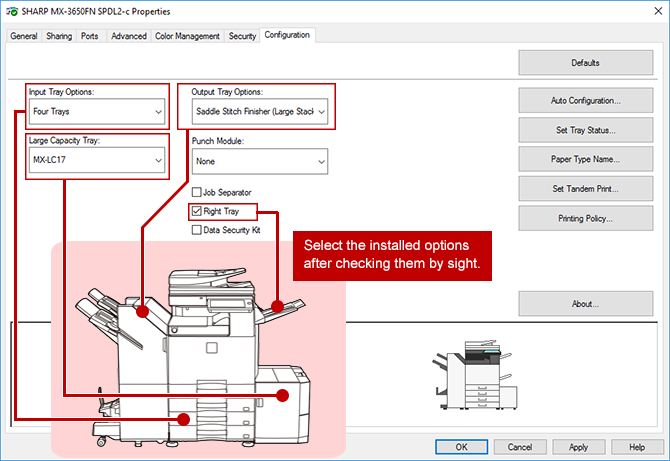Apply the configuration changes
This screenshot has width=670, height=461.
(579, 447)
